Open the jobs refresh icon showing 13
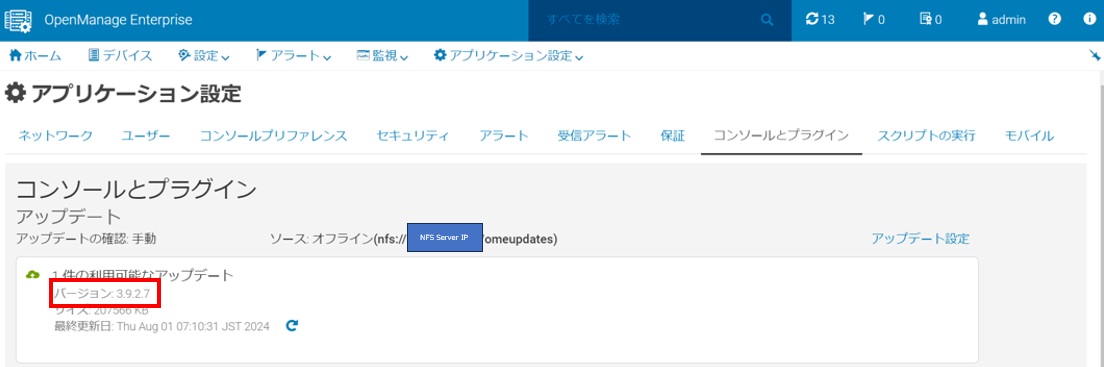 point(820,20)
